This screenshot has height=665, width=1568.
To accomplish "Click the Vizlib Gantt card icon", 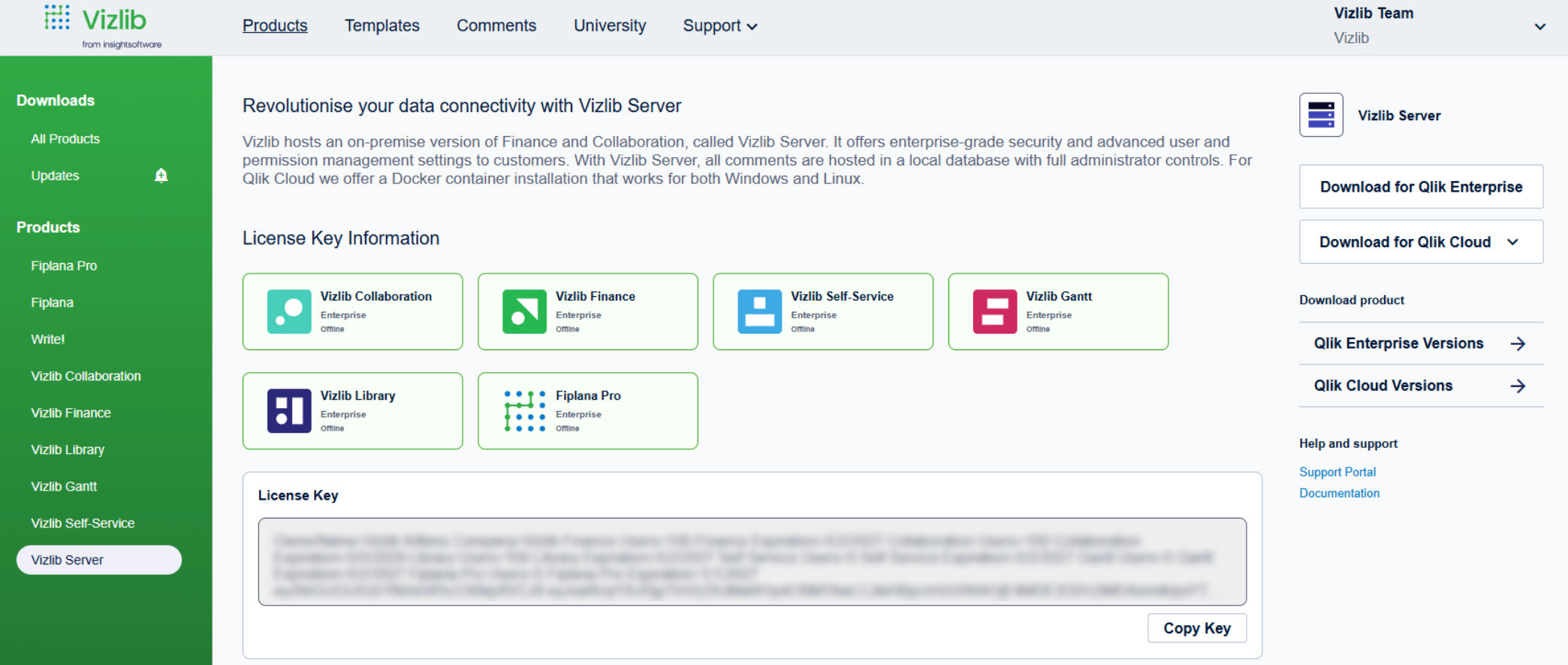I will pos(995,311).
